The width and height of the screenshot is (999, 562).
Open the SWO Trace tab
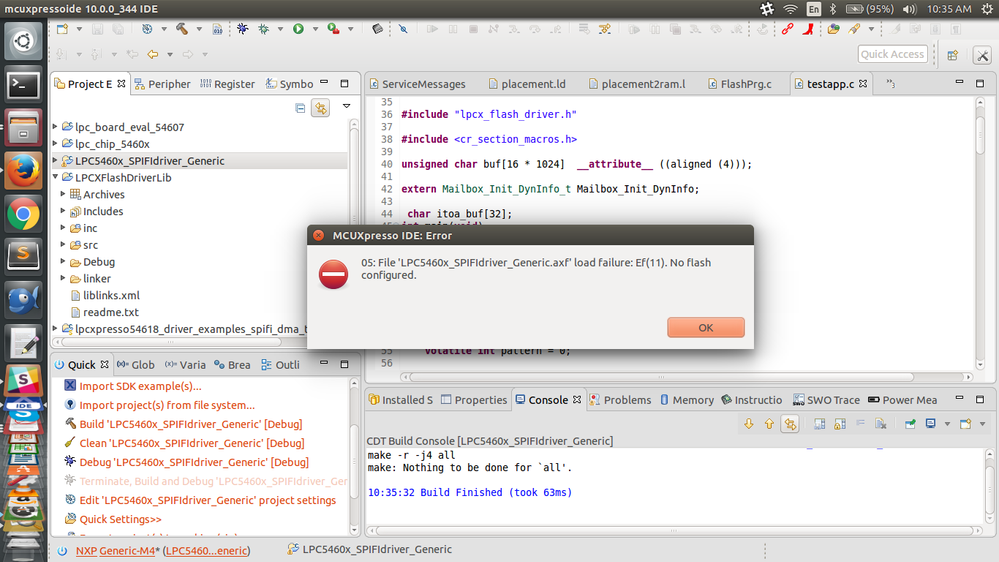826,400
